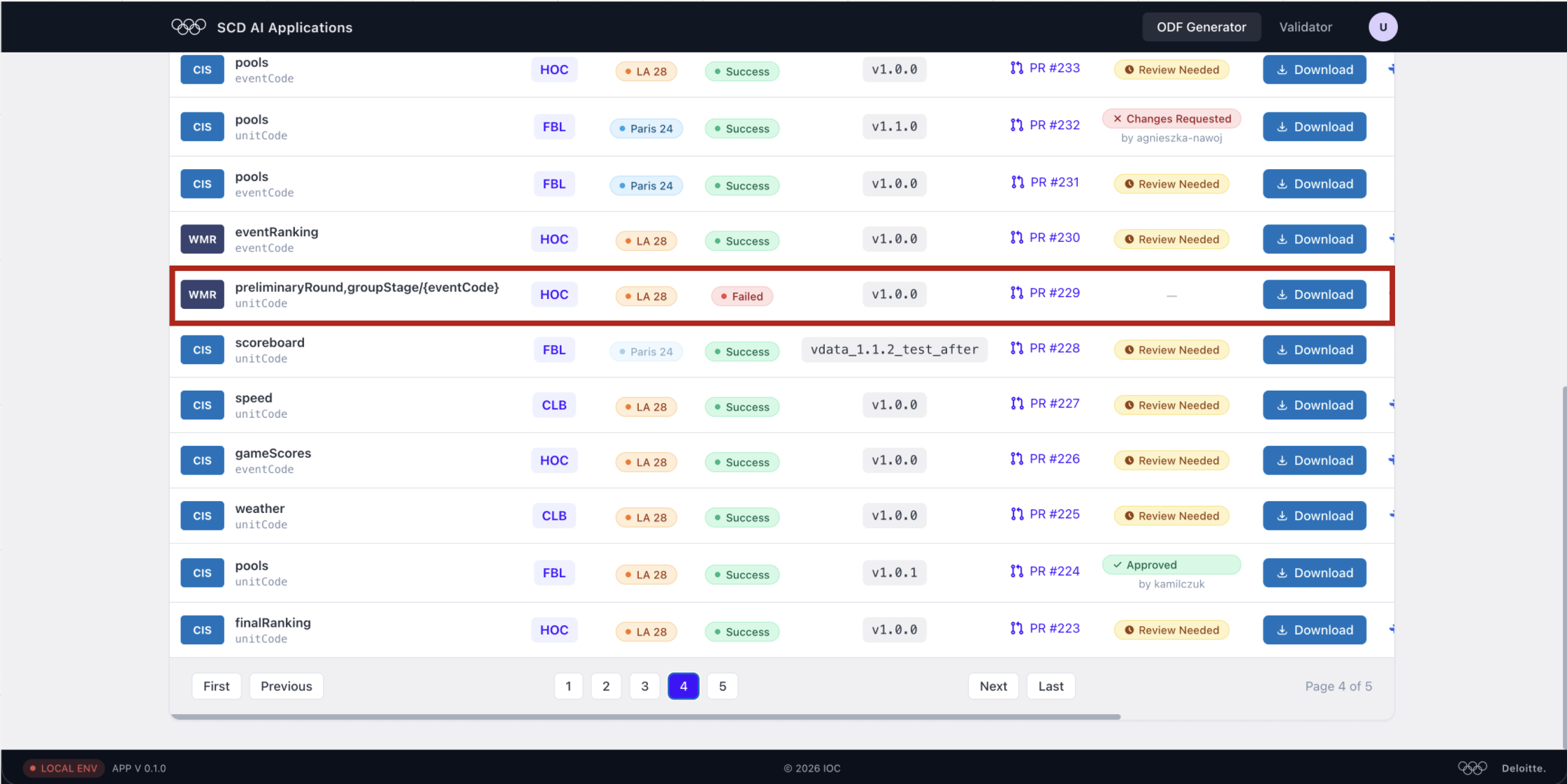Click the v1.0.1 version tag
The width and height of the screenshot is (1567, 784).
[x=894, y=572]
